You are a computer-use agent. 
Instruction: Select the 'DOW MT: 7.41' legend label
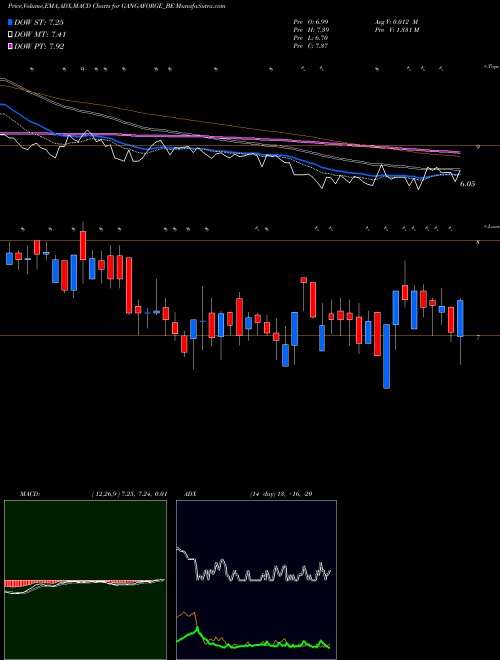pos(40,35)
